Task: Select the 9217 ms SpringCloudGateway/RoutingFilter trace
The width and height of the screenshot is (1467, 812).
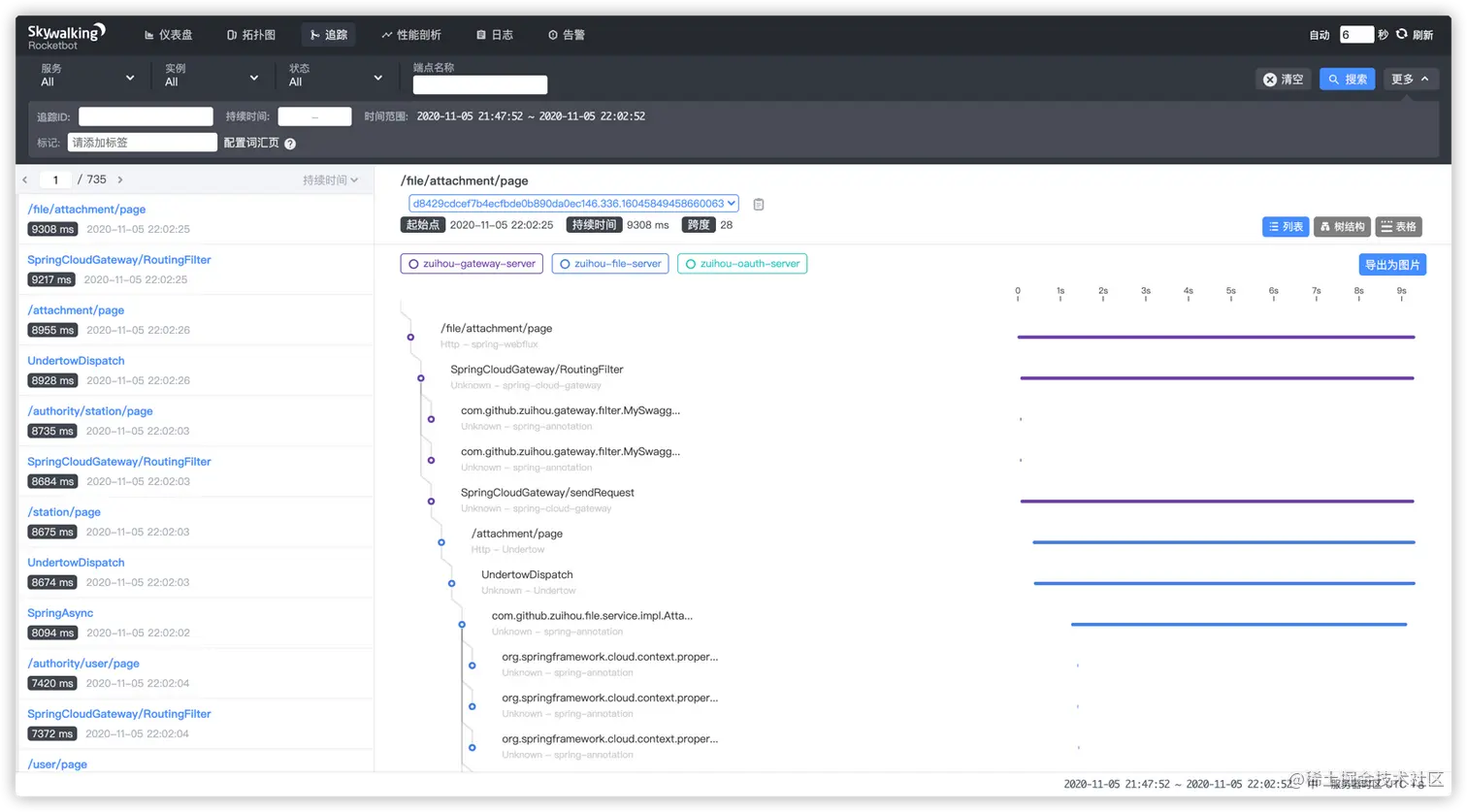Action: point(195,270)
